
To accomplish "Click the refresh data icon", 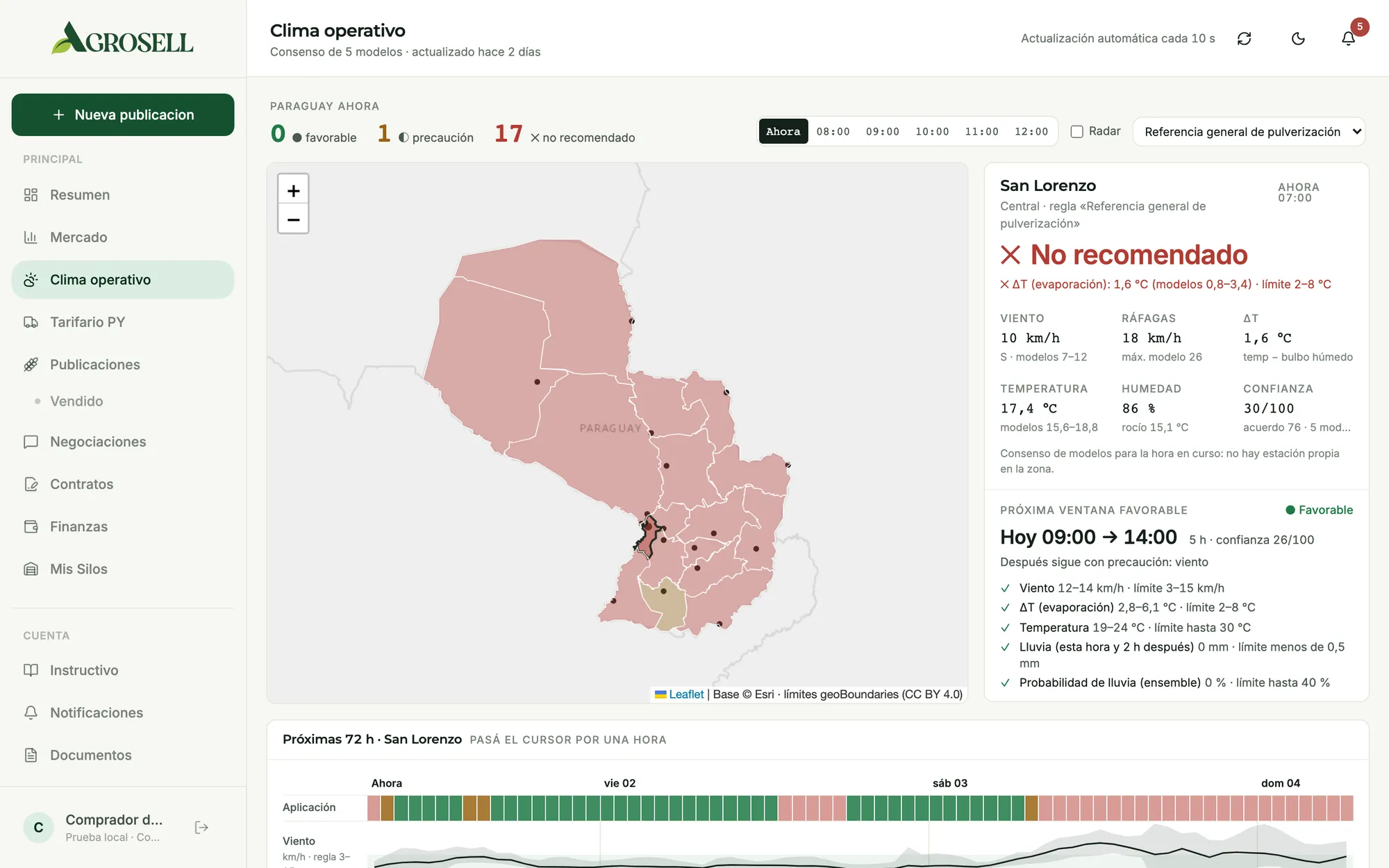I will point(1244,39).
